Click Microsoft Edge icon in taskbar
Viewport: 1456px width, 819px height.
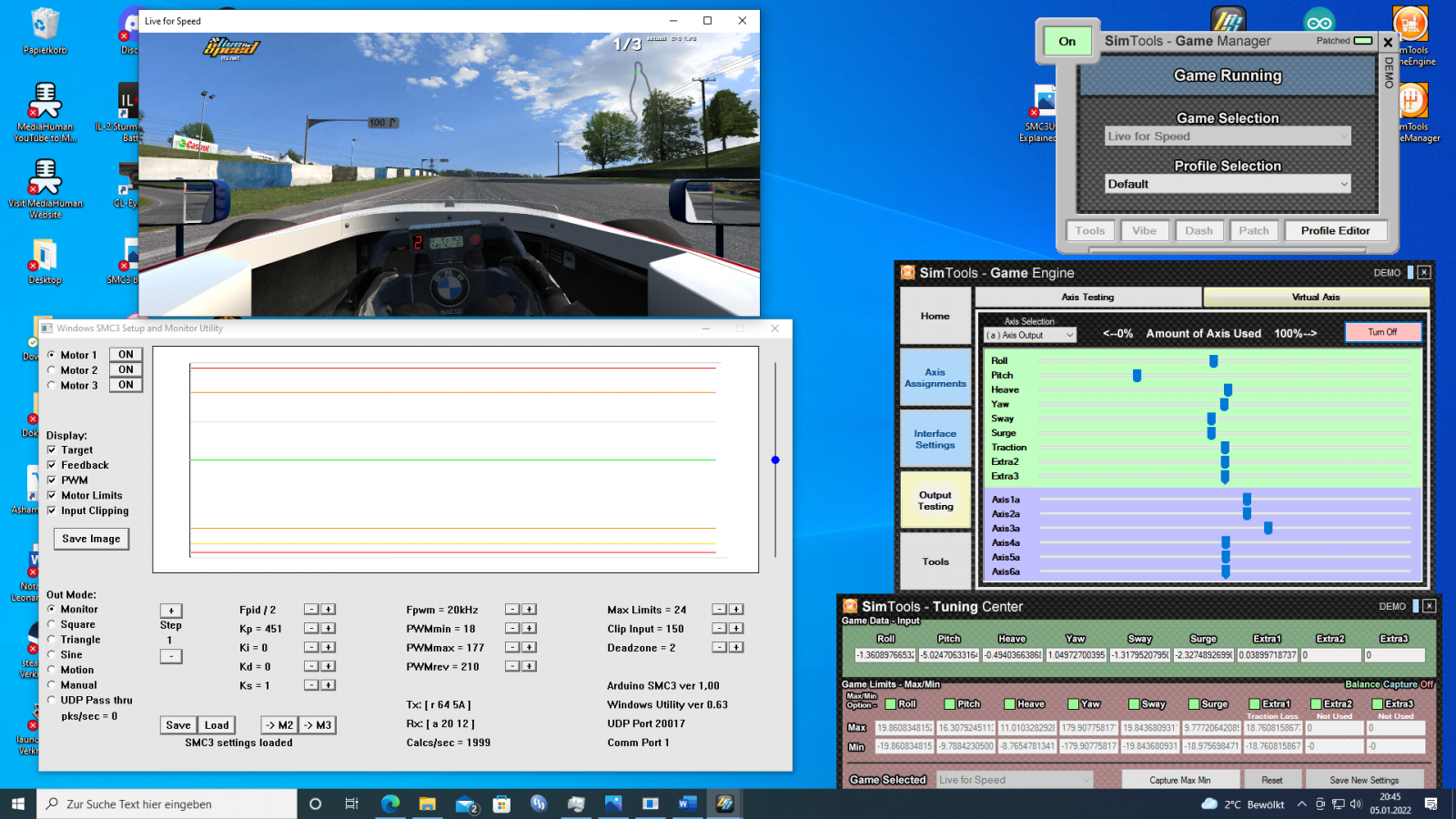point(390,804)
